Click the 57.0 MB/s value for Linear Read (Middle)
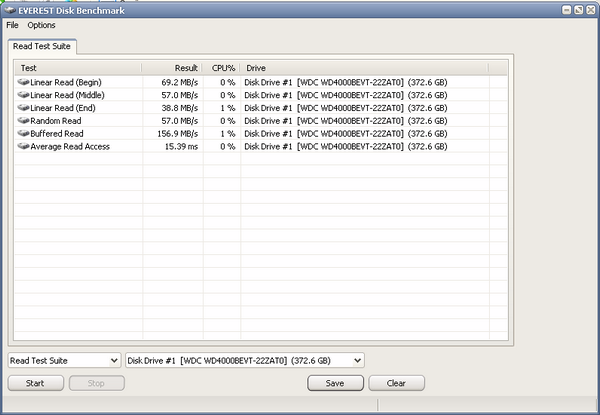Screen dimensions: 600x415 pos(179,95)
